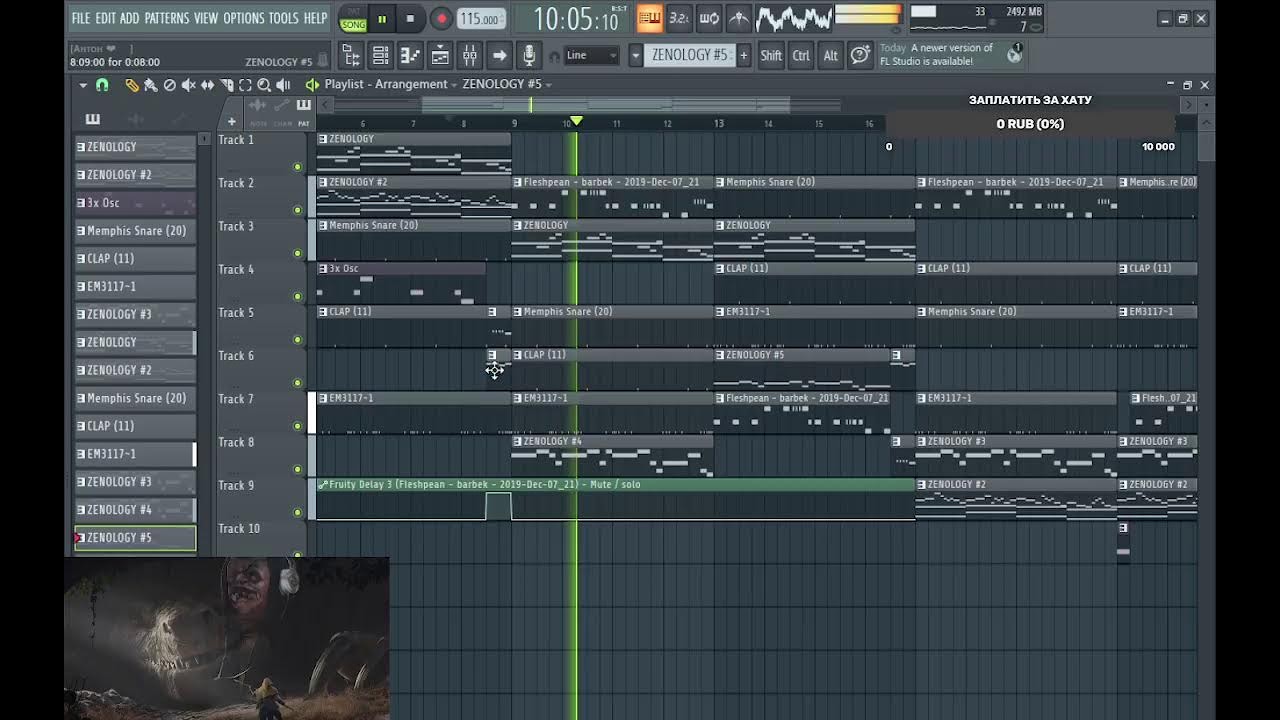Viewport: 1280px width, 720px height.
Task: Open the FILE menu
Action: click(x=80, y=18)
